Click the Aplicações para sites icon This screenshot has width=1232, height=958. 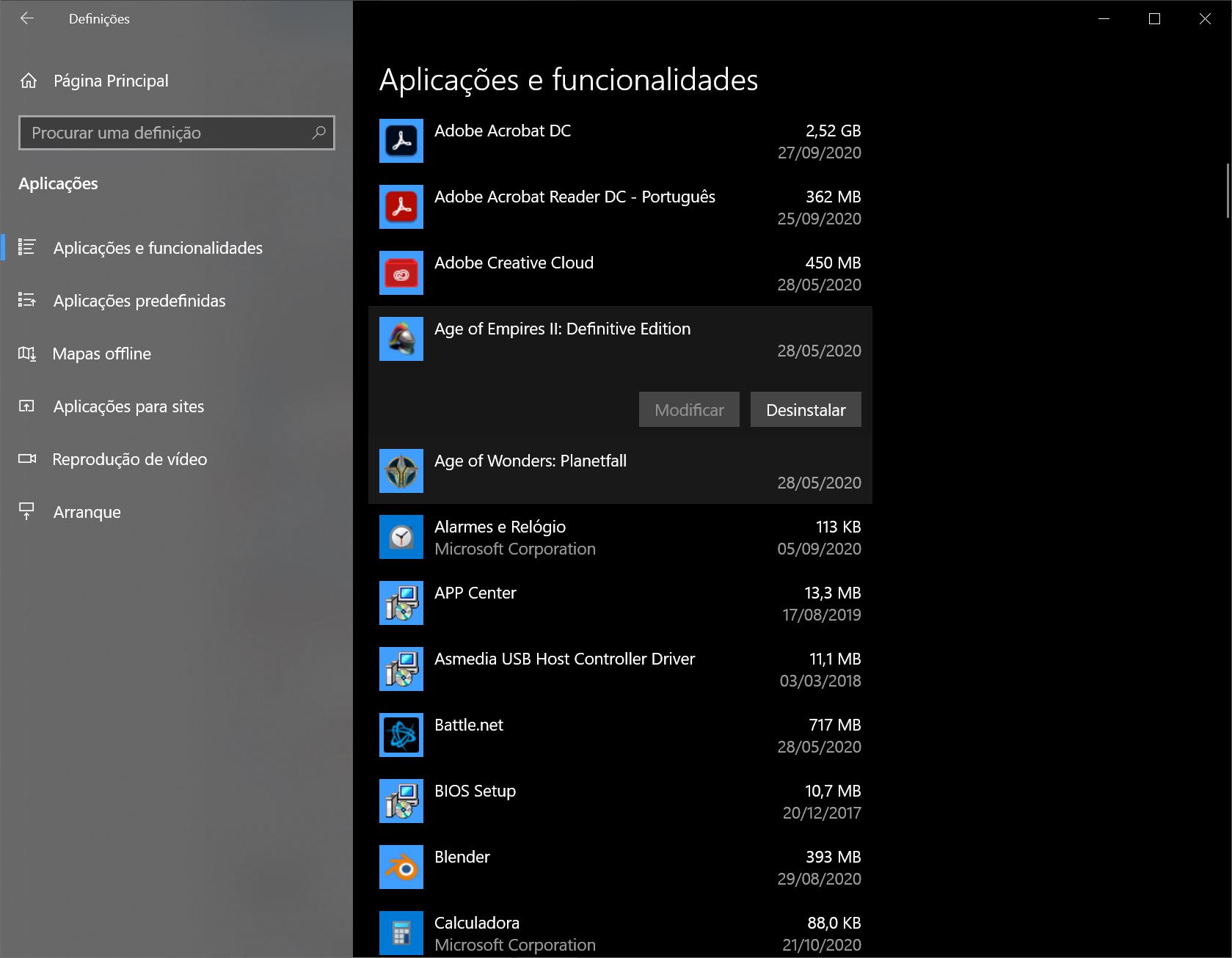point(26,406)
